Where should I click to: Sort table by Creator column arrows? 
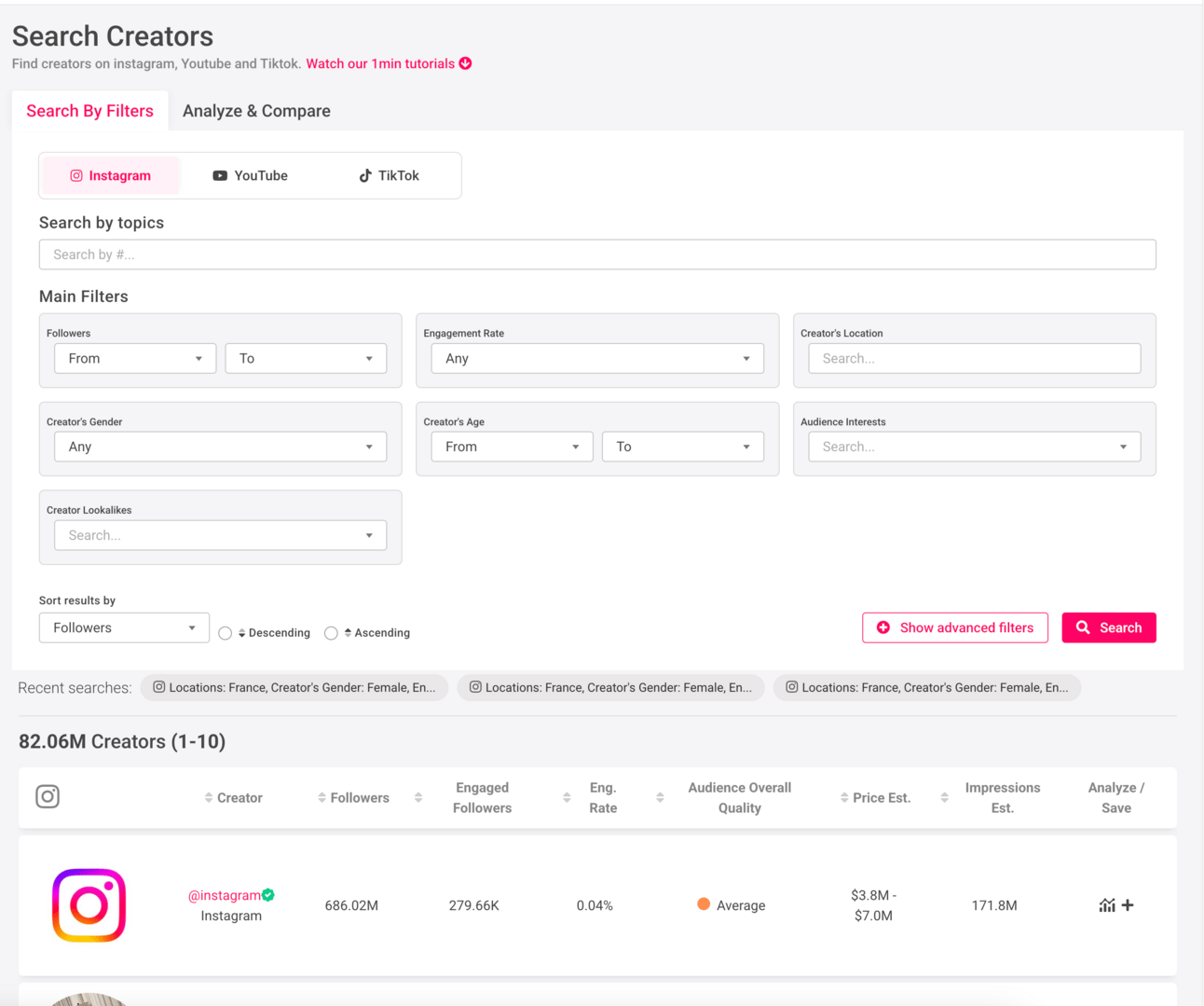[x=209, y=798]
